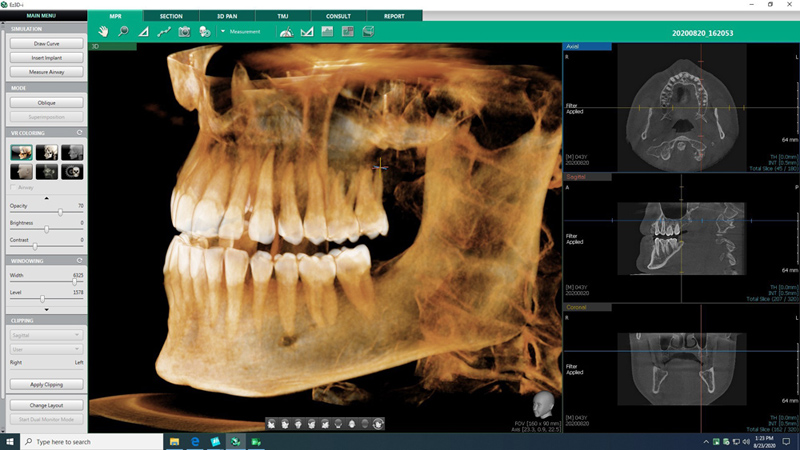Select the magnifier zoom tool
800x450 pixels.
(123, 32)
